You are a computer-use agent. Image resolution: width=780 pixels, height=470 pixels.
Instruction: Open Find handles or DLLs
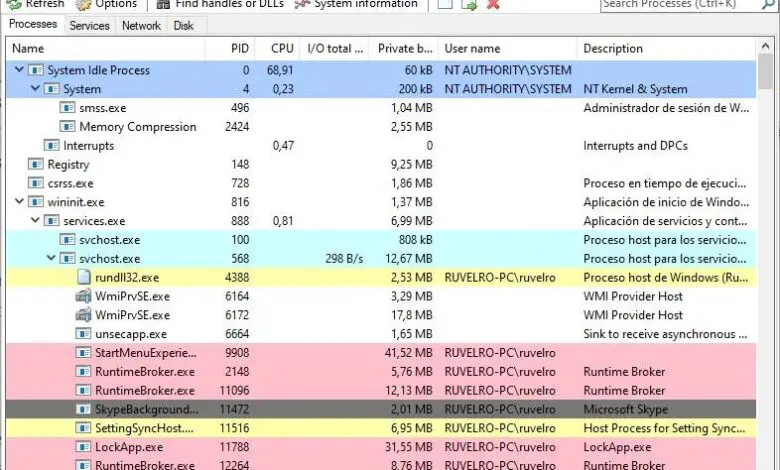tap(220, 4)
